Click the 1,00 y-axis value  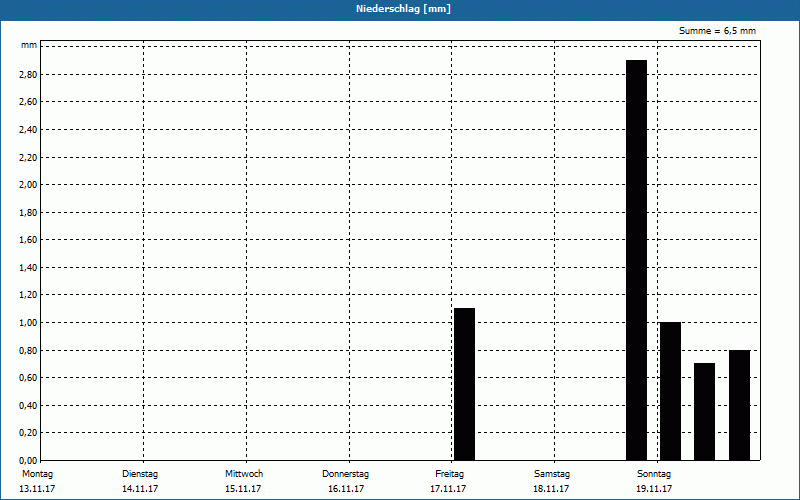click(x=28, y=322)
